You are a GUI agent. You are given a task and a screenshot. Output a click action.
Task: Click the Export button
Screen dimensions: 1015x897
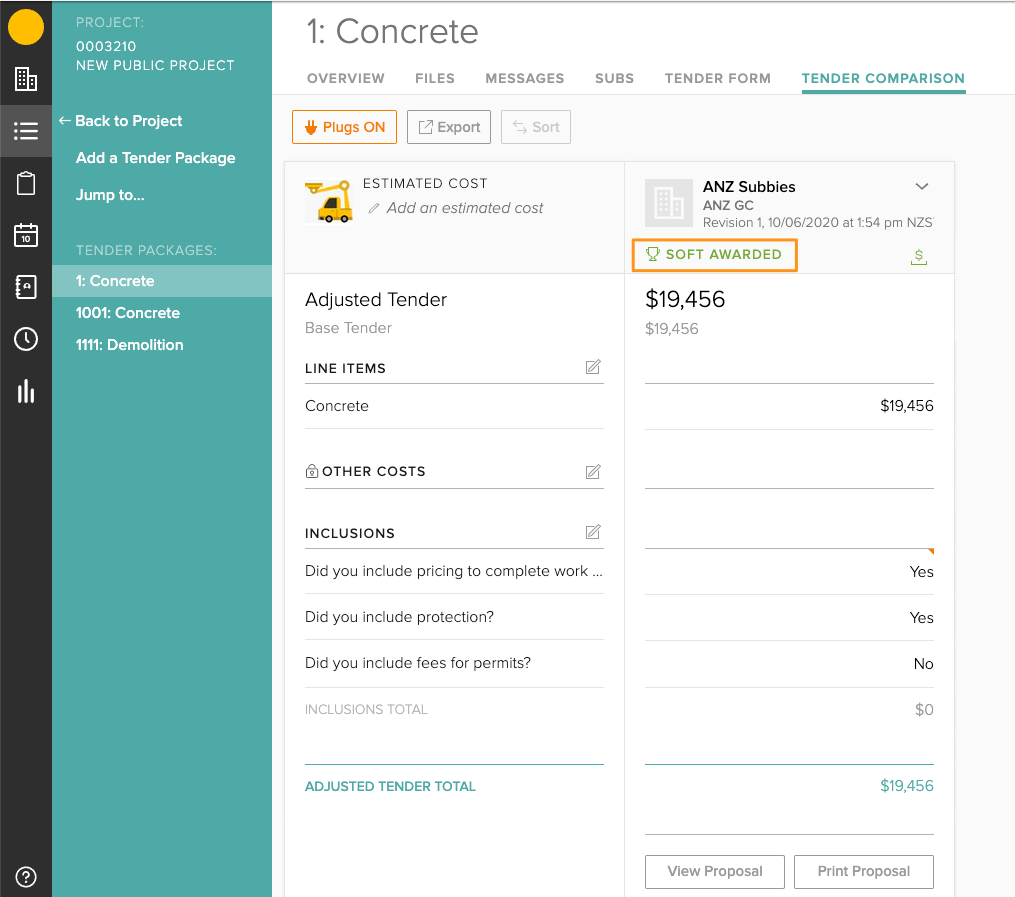tap(449, 127)
